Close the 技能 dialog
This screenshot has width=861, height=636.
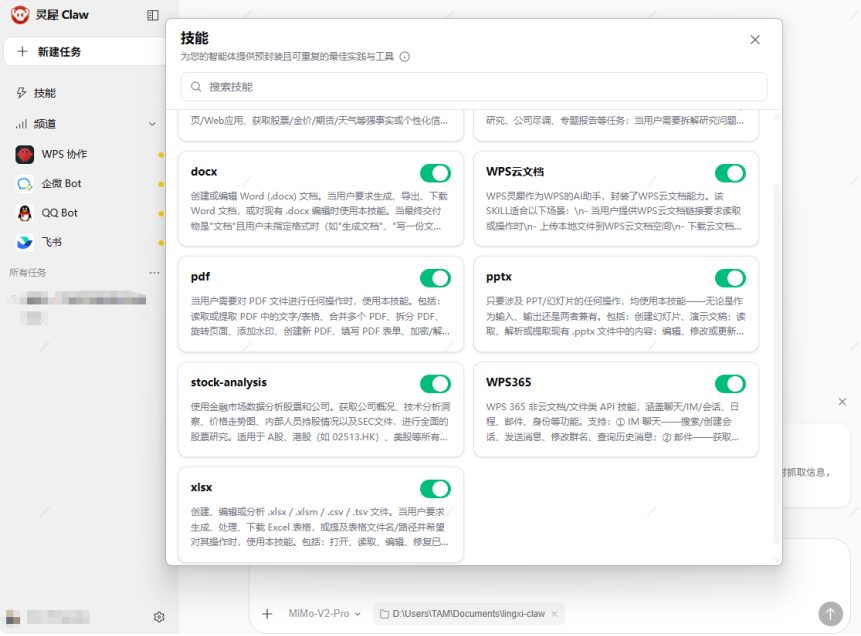coord(755,40)
